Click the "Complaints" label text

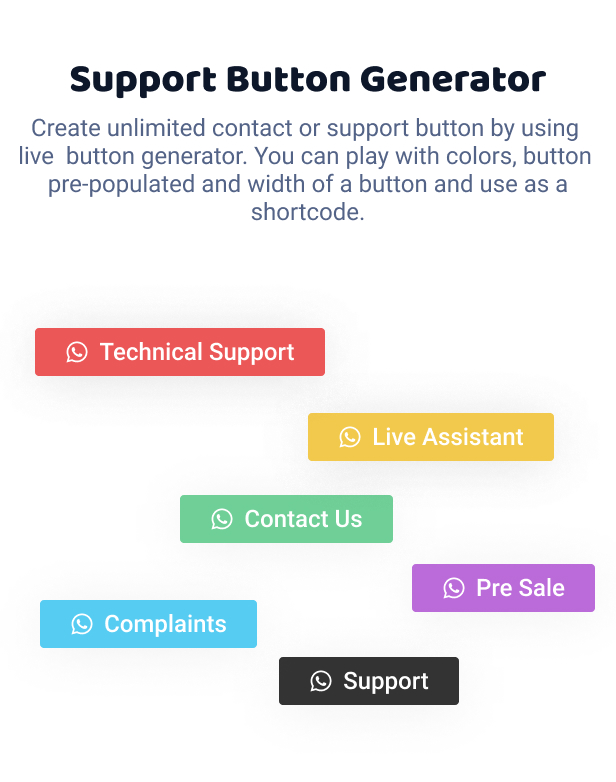click(165, 624)
